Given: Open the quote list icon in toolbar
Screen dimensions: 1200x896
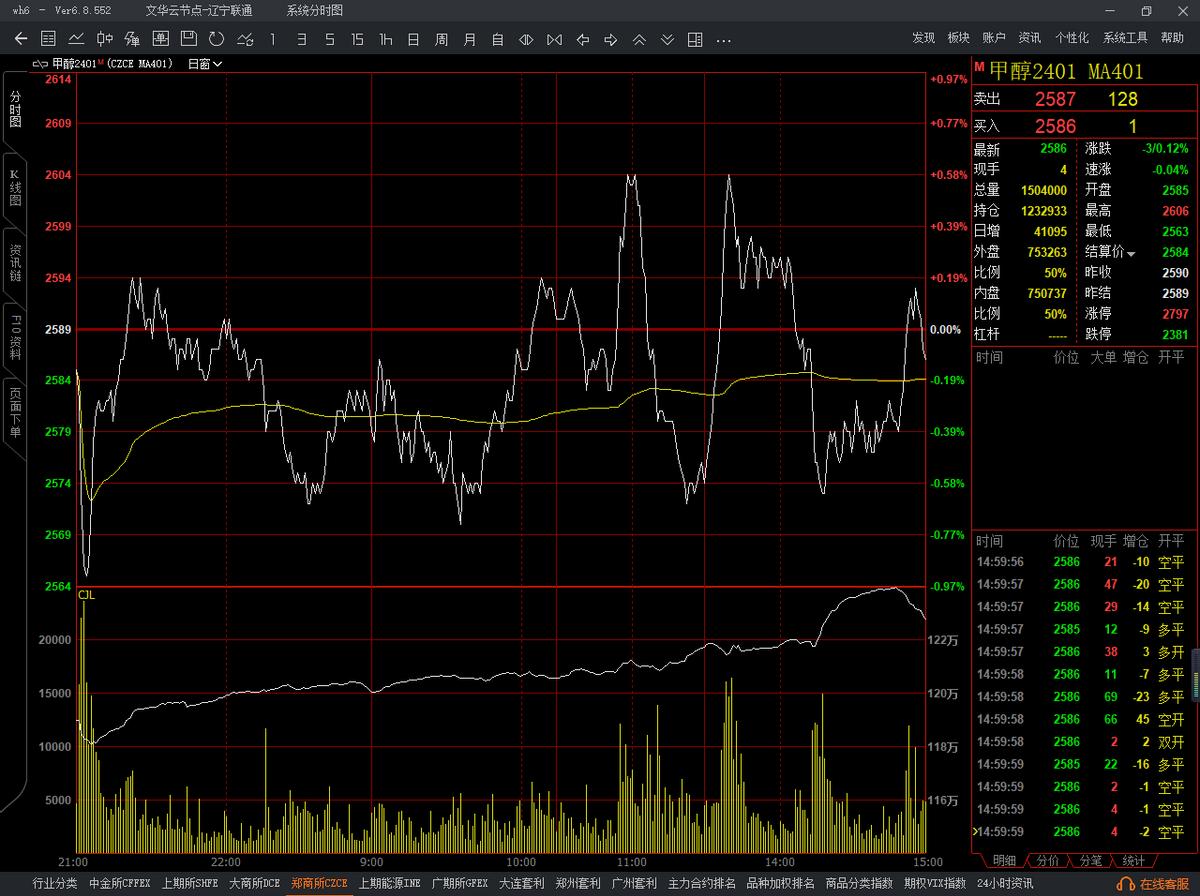Looking at the screenshot, I should [48, 39].
